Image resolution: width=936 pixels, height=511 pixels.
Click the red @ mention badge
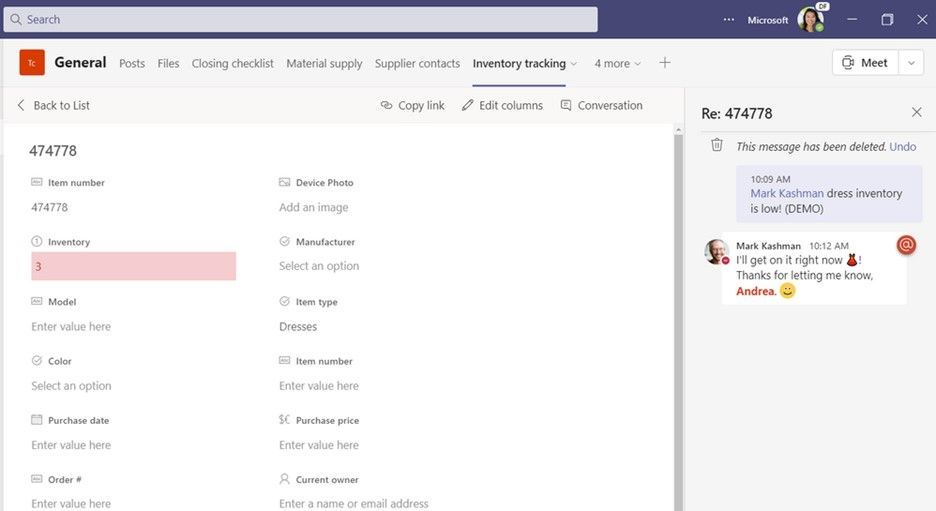[906, 245]
